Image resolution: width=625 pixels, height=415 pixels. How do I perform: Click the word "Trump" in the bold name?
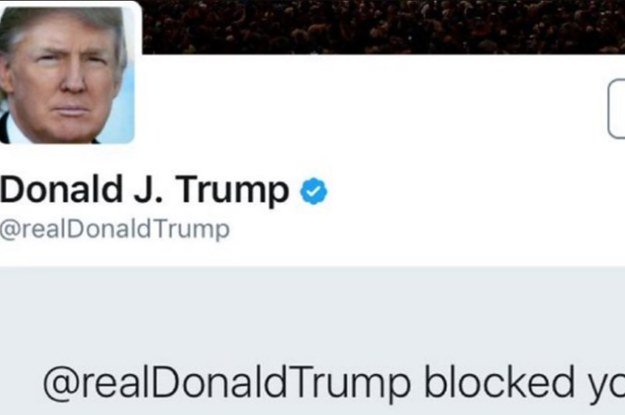tap(233, 191)
